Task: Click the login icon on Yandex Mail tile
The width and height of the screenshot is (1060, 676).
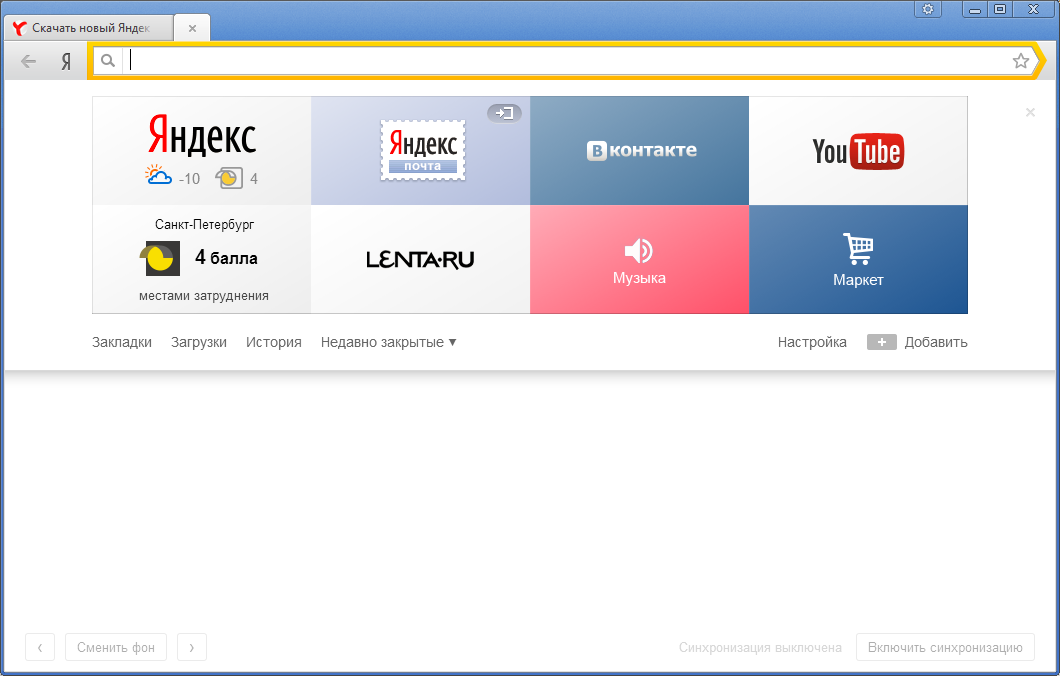Action: [x=504, y=113]
